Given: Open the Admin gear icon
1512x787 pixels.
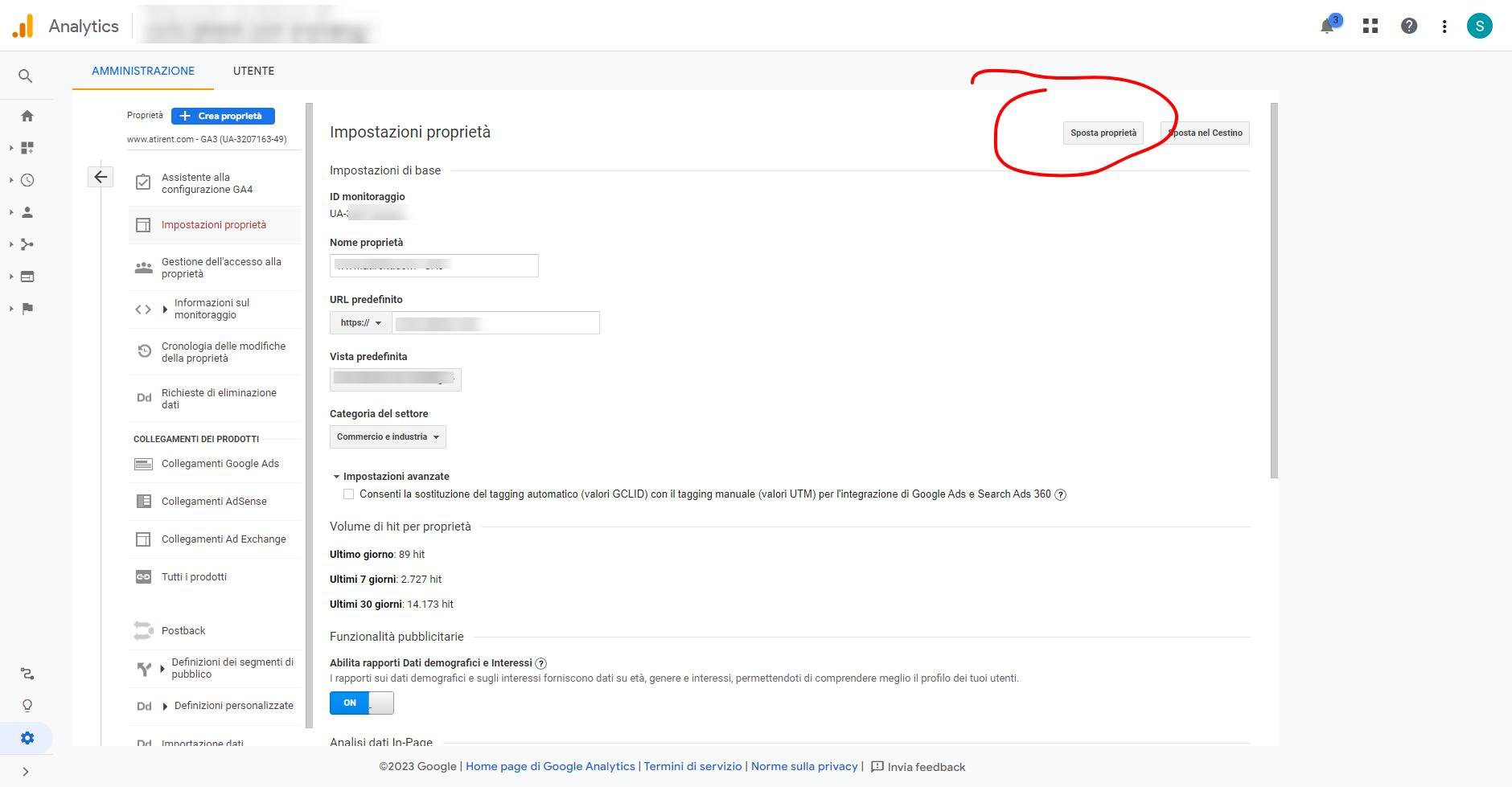Looking at the screenshot, I should pyautogui.click(x=27, y=738).
